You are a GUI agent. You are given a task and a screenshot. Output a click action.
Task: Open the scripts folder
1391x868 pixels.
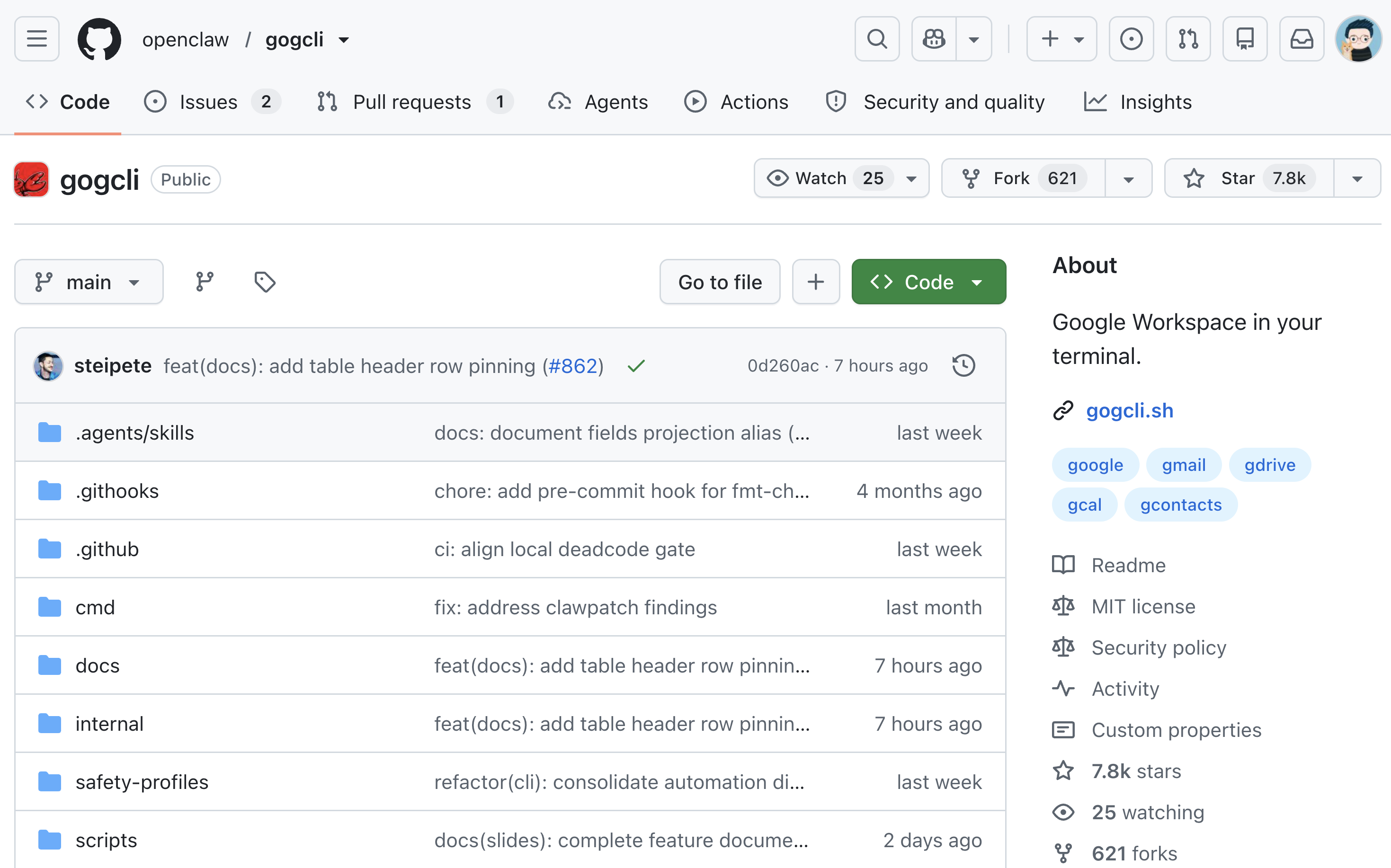point(106,841)
